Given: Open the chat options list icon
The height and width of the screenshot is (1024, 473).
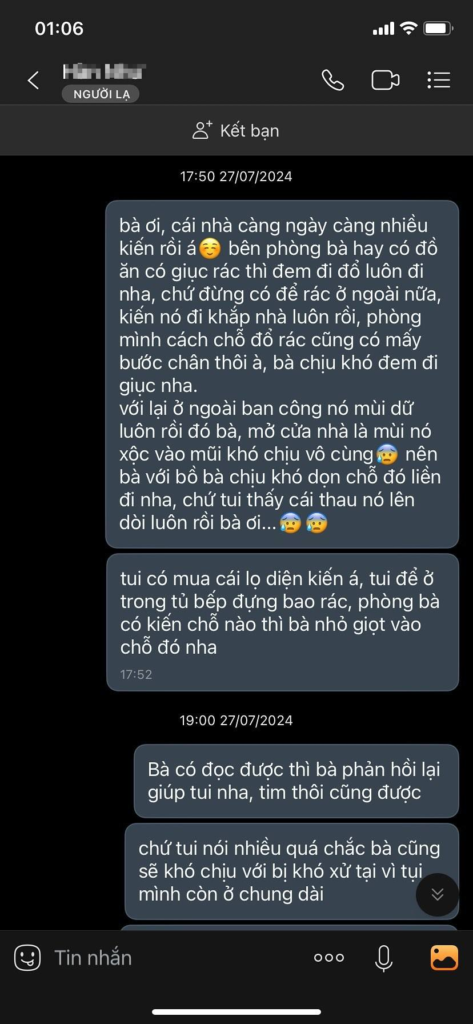Looking at the screenshot, I should [x=438, y=80].
